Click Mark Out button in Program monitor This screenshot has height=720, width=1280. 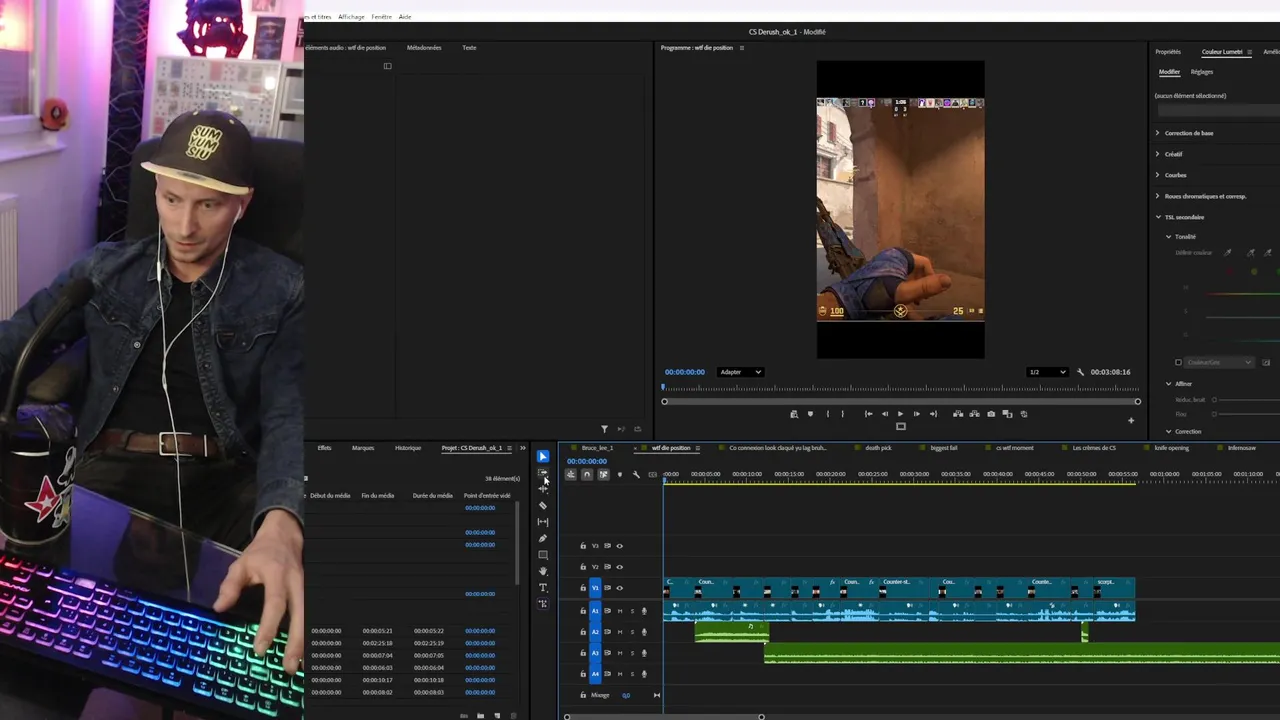tap(842, 414)
